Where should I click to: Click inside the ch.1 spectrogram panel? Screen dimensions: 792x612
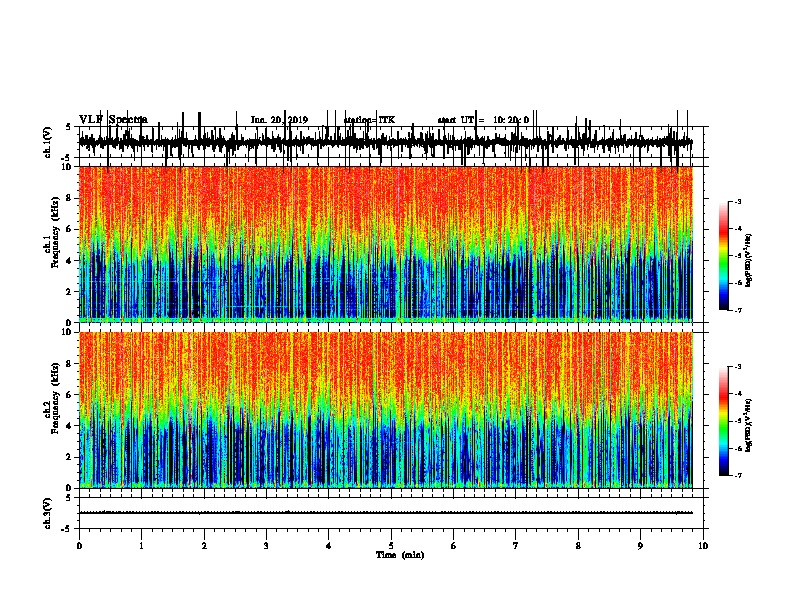[x=385, y=244]
